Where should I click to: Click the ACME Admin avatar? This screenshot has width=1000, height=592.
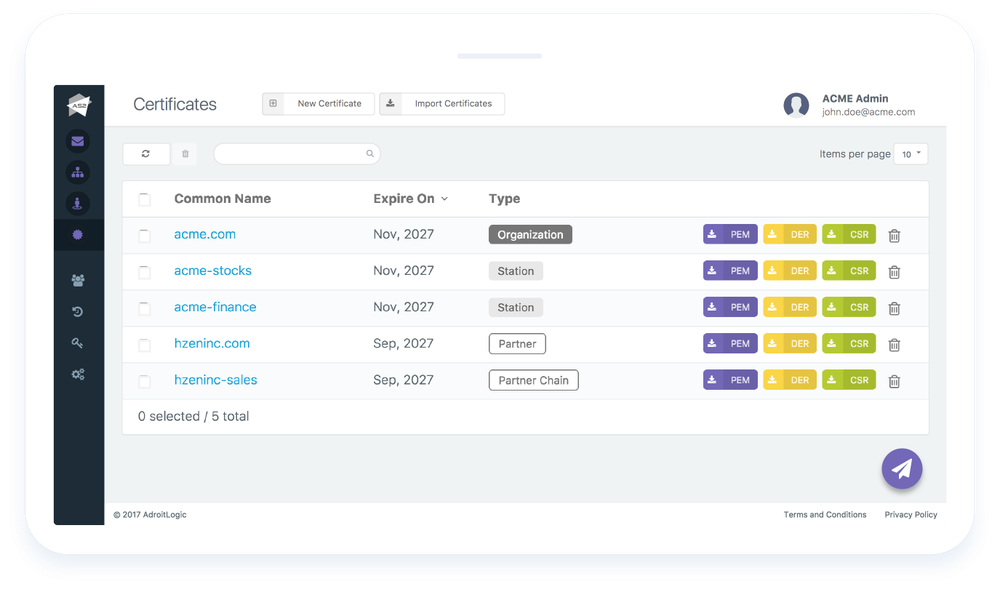click(796, 105)
